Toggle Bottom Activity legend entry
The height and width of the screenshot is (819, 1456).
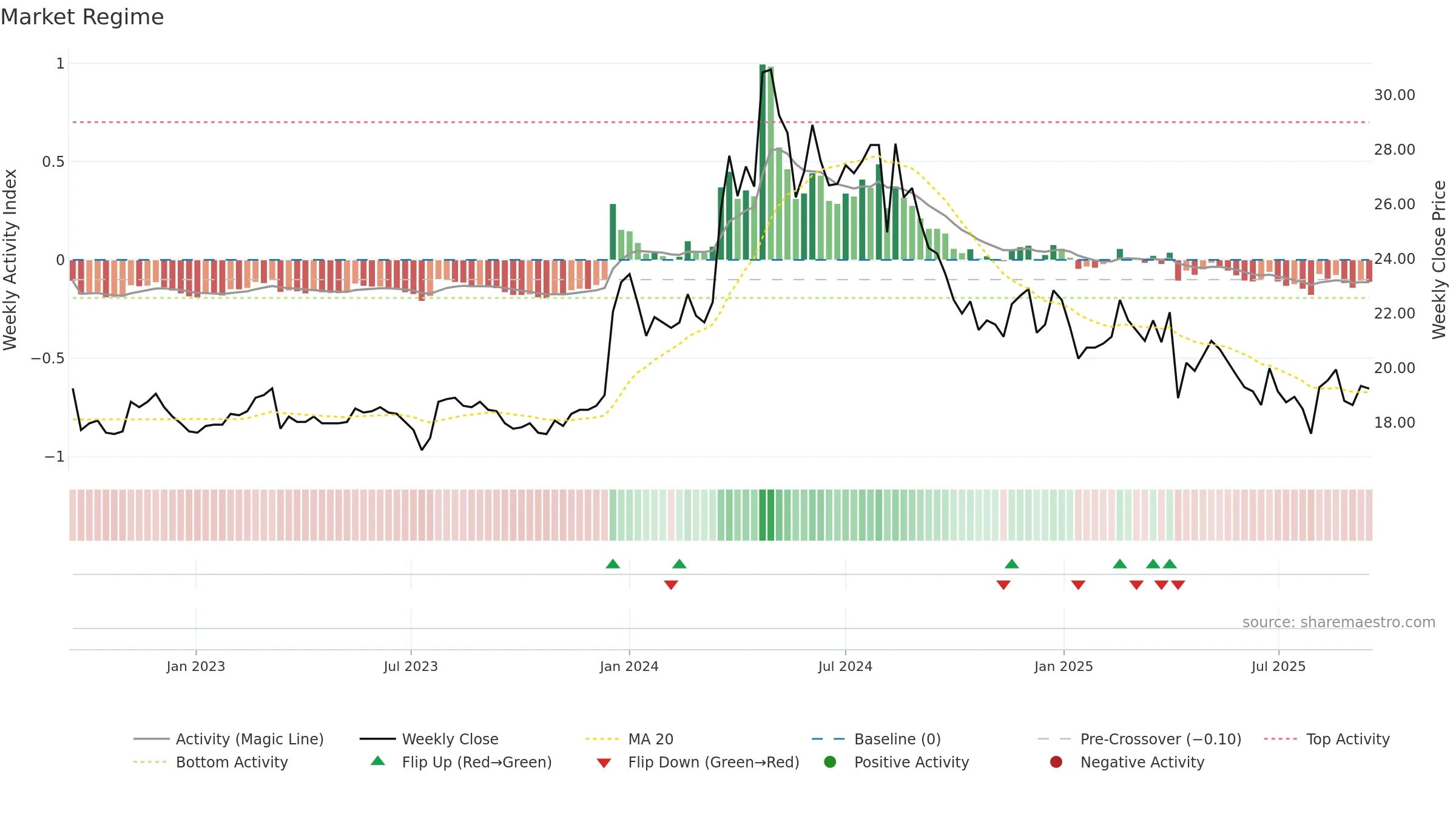(211, 762)
